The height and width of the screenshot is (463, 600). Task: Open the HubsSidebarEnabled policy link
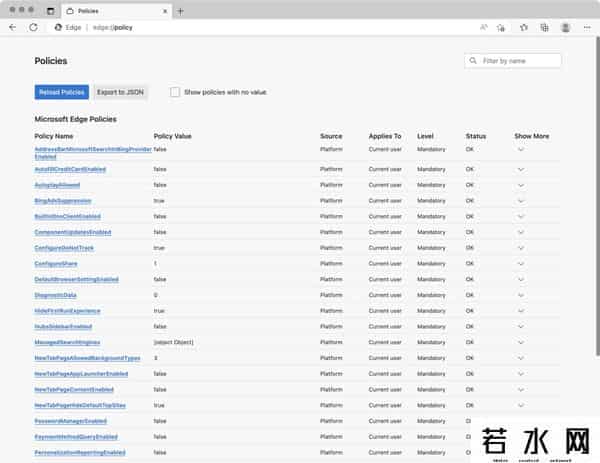[x=63, y=326]
